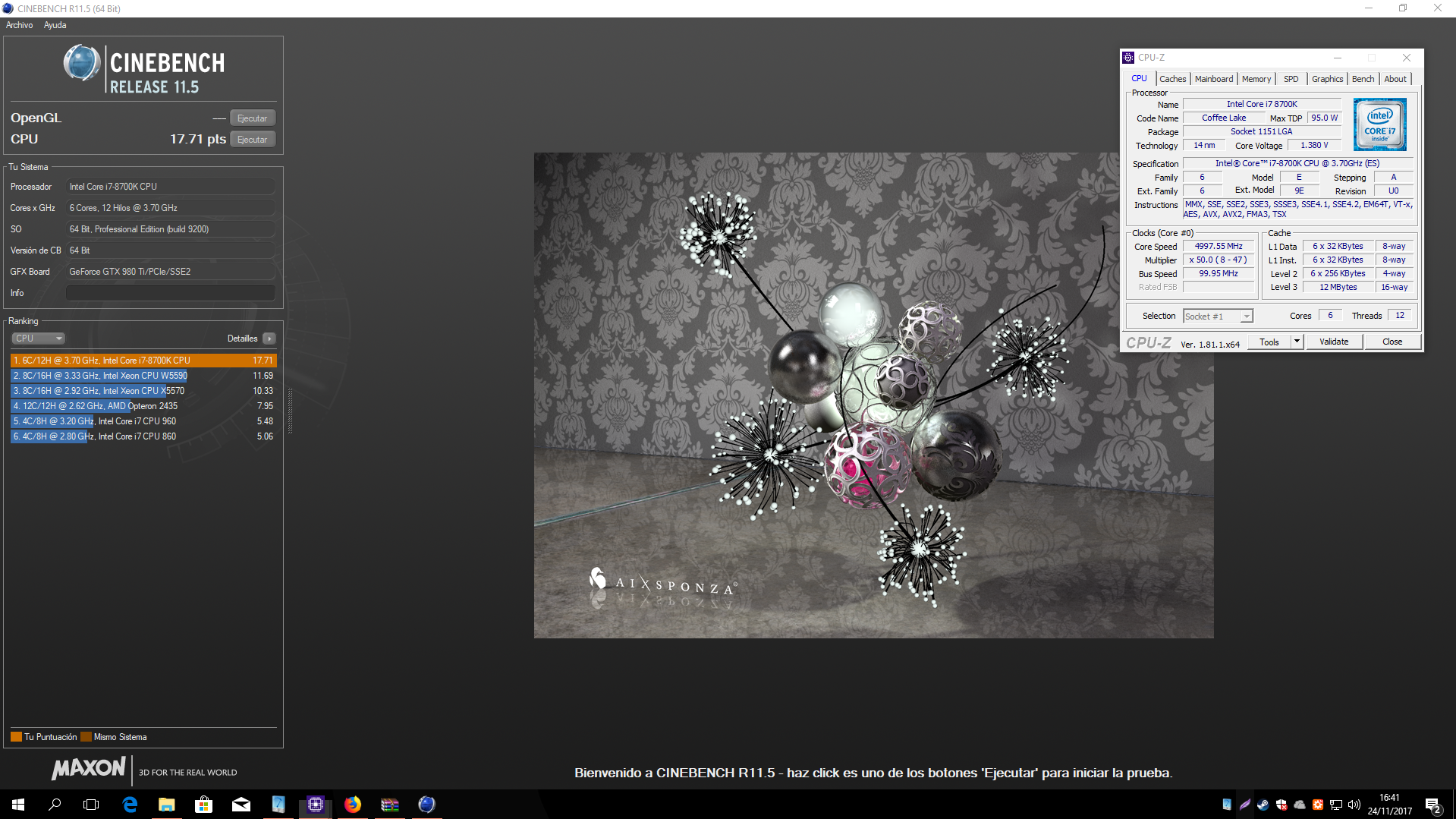Click the panel splitter handle beside ranking
Viewport: 1456px width, 819px height.
pos(290,410)
